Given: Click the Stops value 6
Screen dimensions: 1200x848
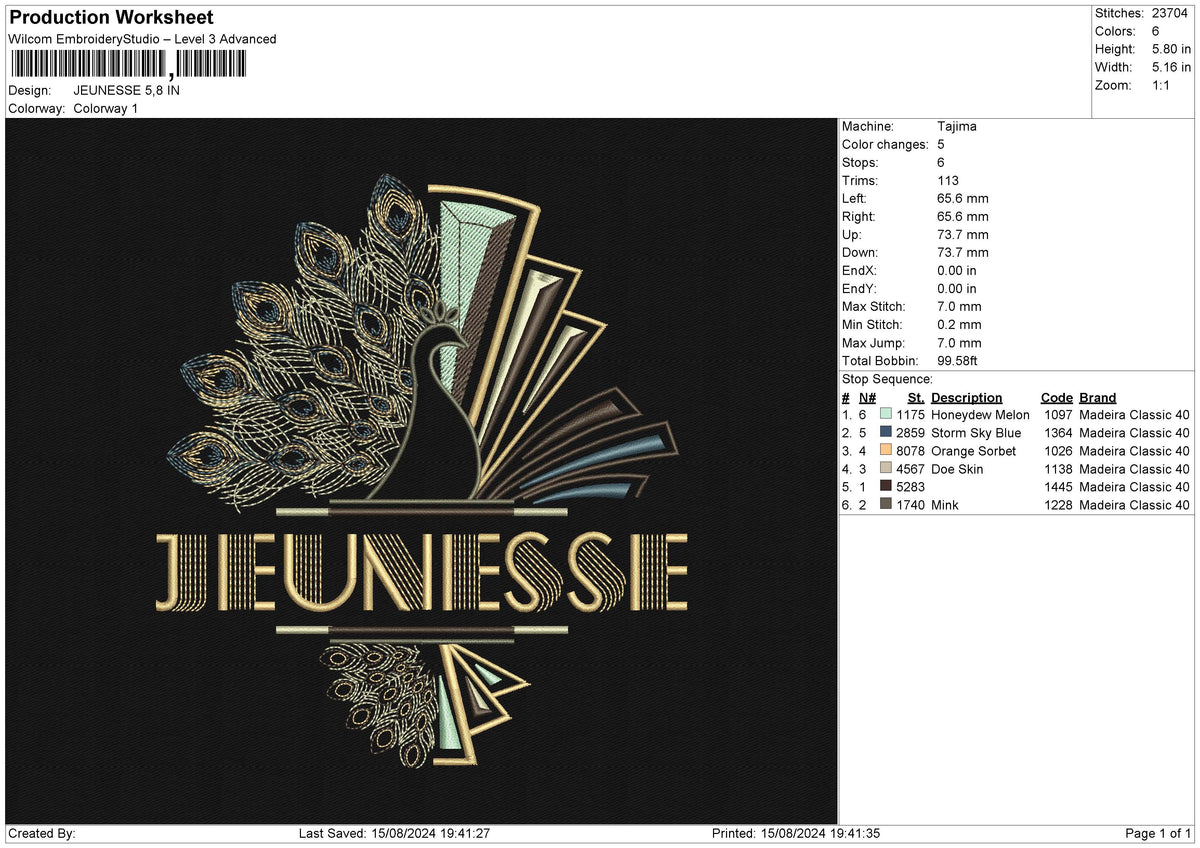Looking at the screenshot, I should [941, 162].
